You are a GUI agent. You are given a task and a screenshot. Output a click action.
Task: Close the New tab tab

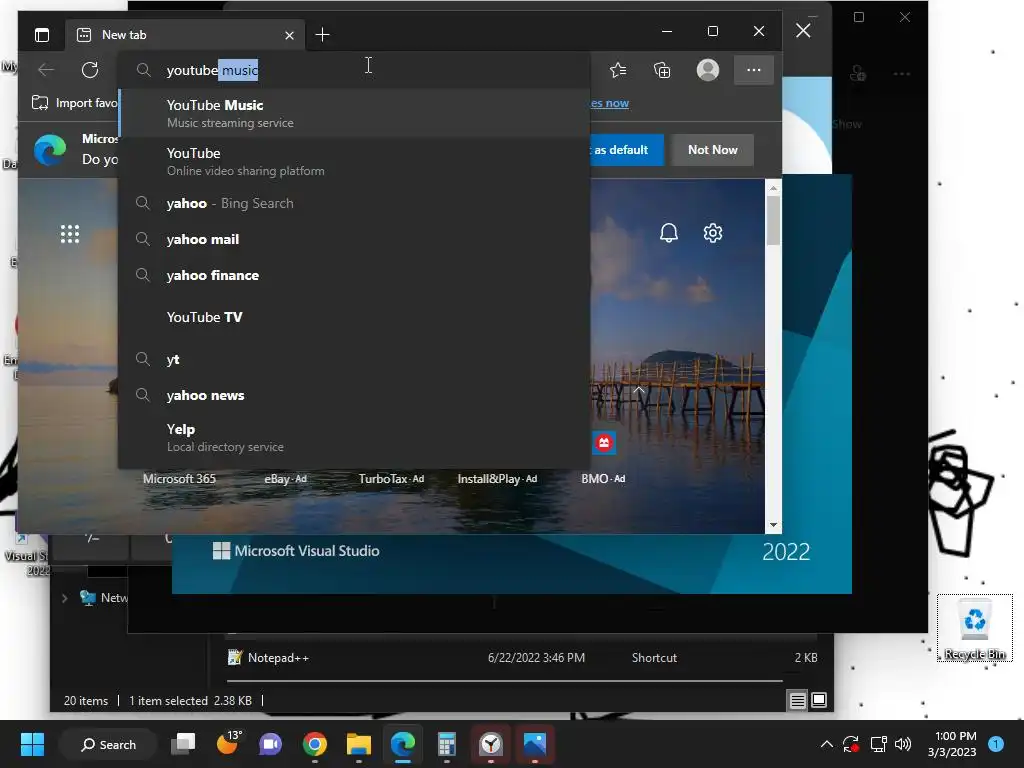click(x=289, y=35)
